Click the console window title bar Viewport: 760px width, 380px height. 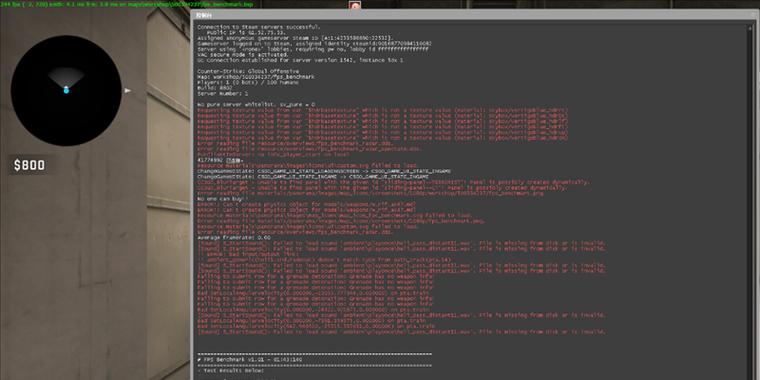pyautogui.click(x=475, y=15)
